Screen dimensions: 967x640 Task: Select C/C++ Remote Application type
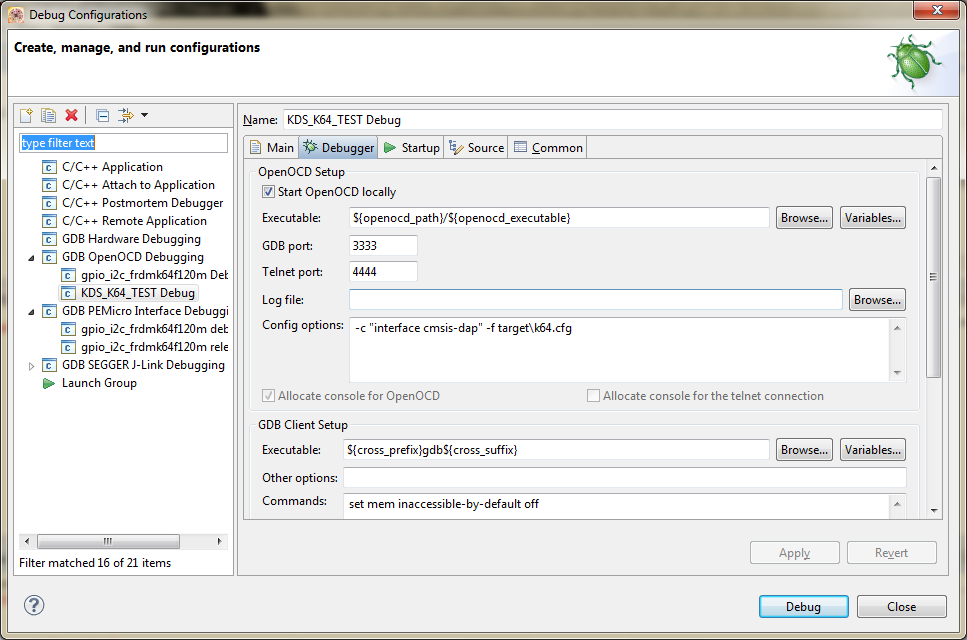pos(134,221)
